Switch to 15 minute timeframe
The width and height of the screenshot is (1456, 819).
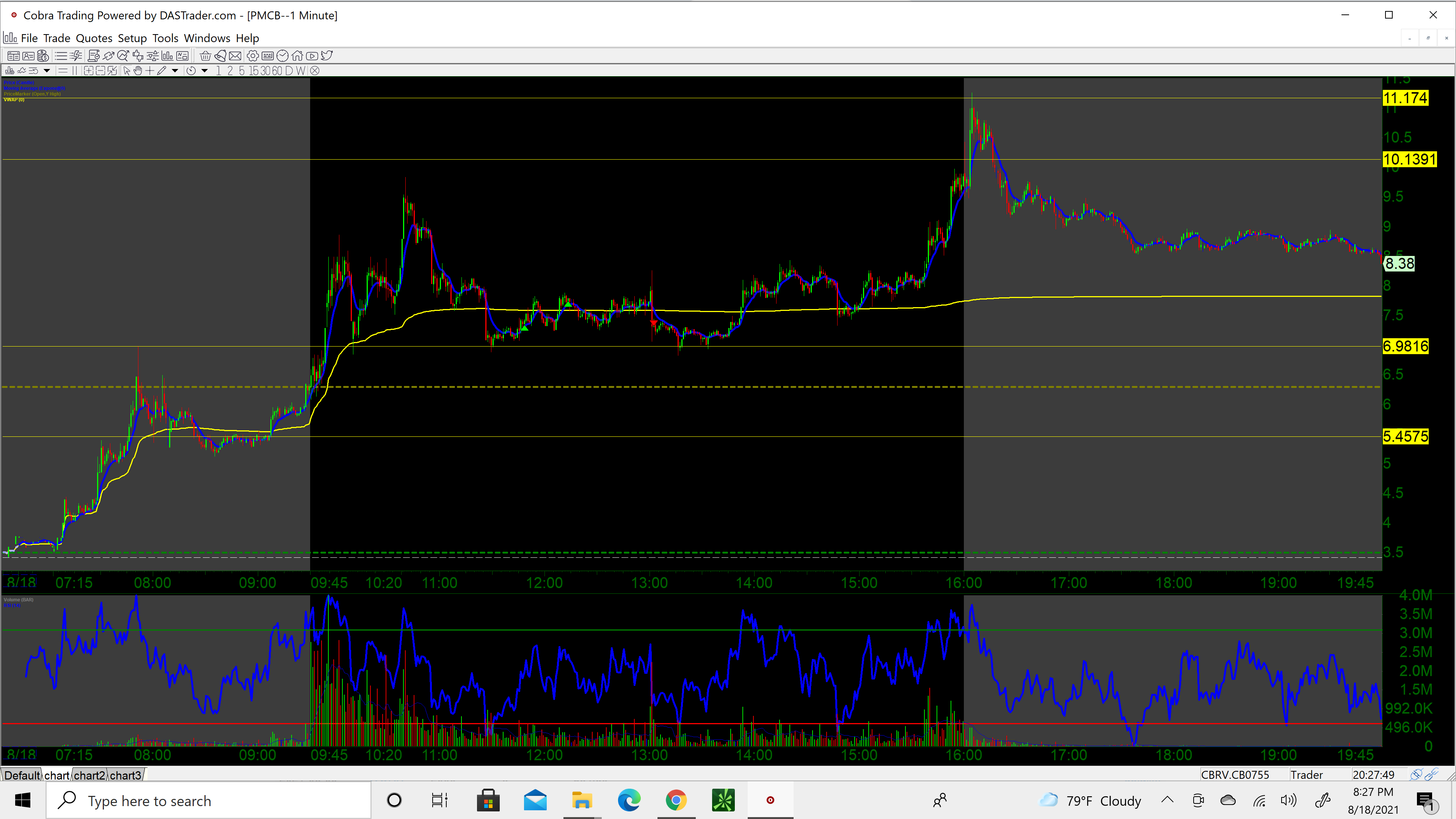pos(254,71)
